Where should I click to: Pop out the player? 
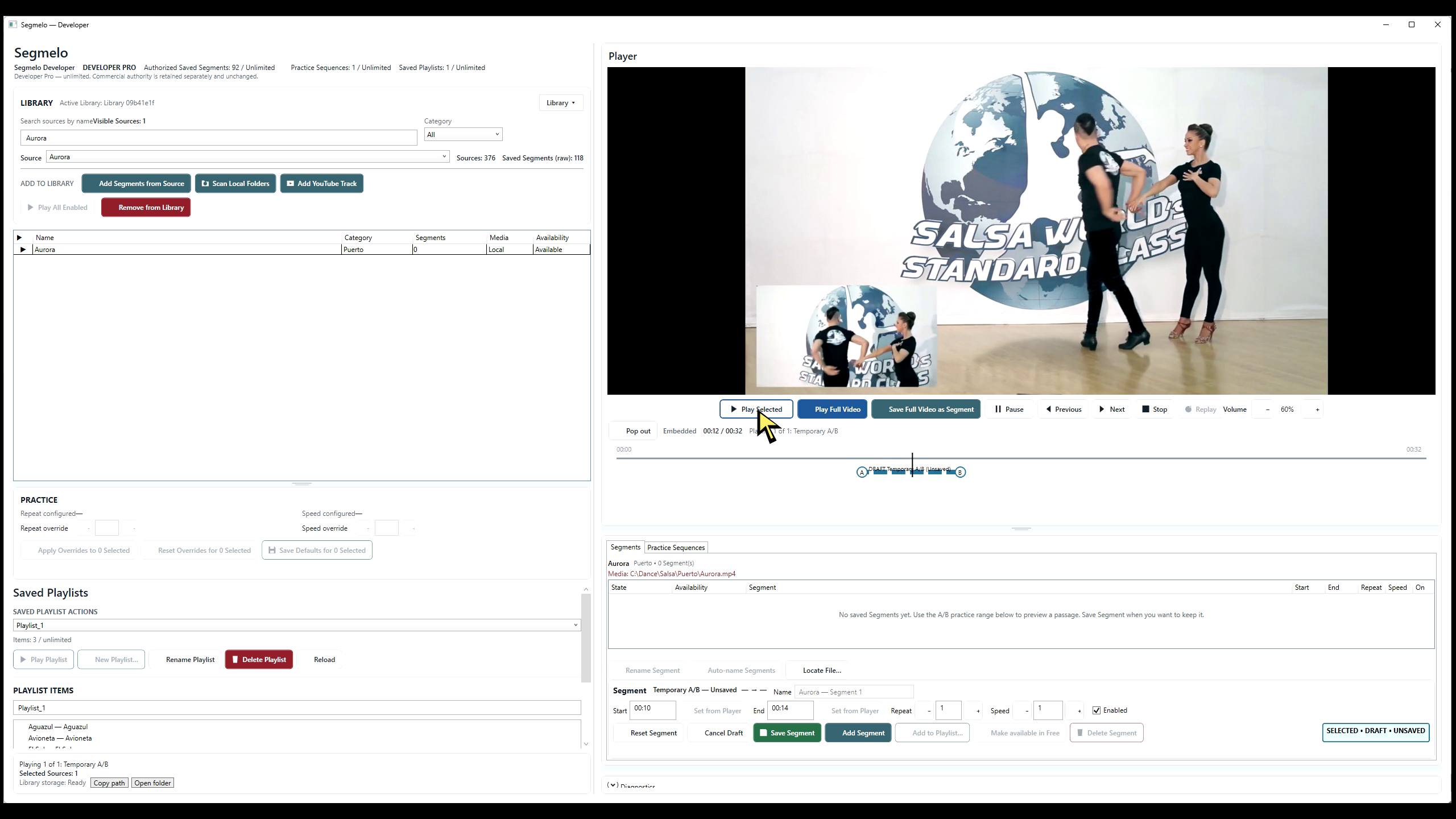(x=633, y=431)
